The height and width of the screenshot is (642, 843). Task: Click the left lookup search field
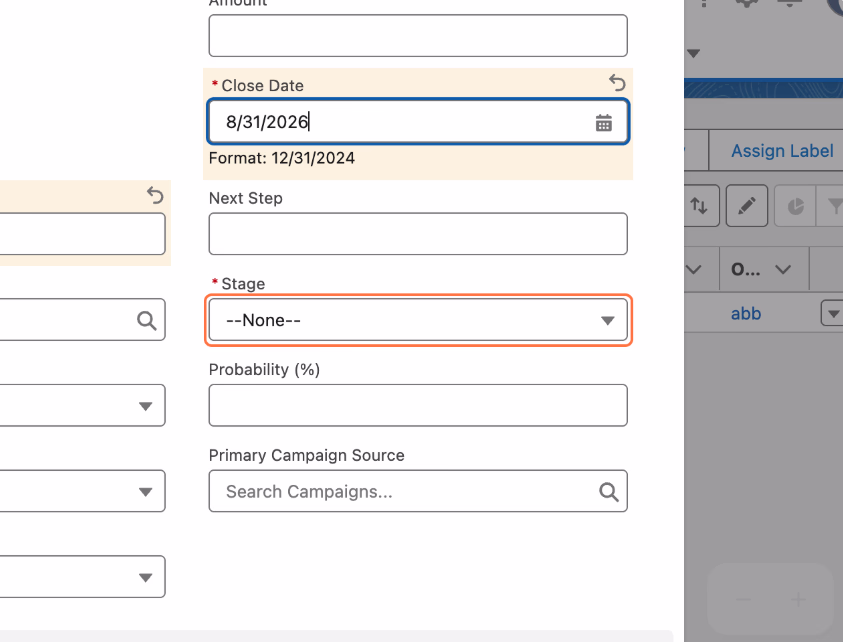[x=83, y=320]
